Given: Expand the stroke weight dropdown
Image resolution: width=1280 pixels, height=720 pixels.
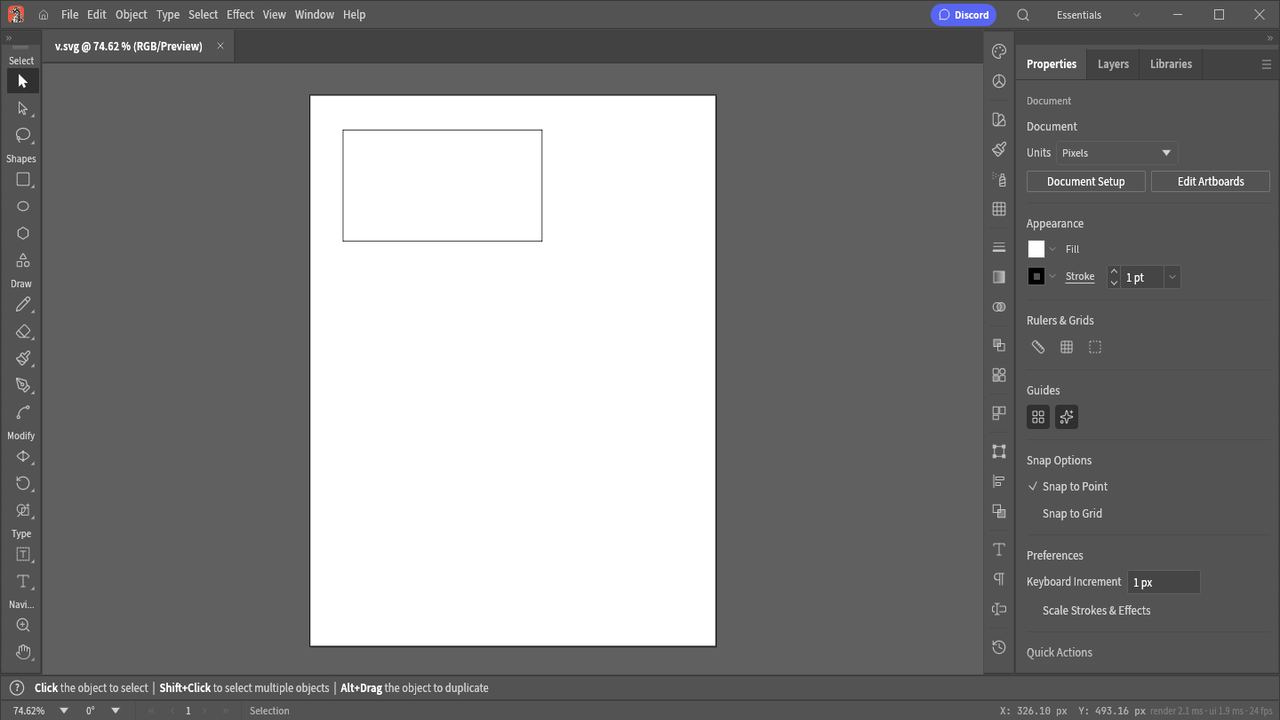Looking at the screenshot, I should tap(1172, 277).
